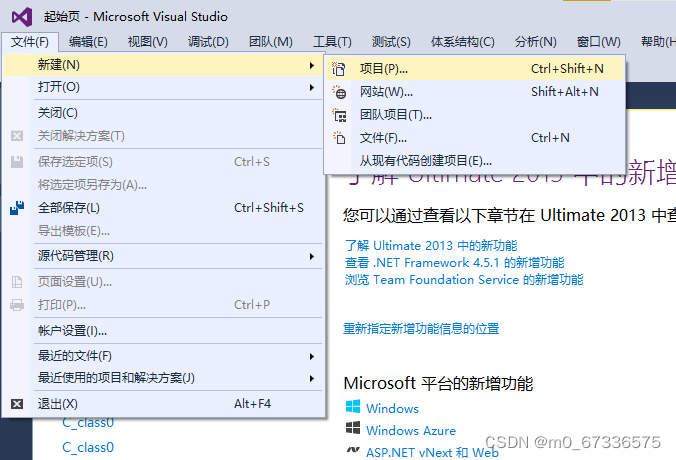This screenshot has height=460, width=676.
Task: Click the icon beside 关闭解决方案(T)
Action: (17, 136)
